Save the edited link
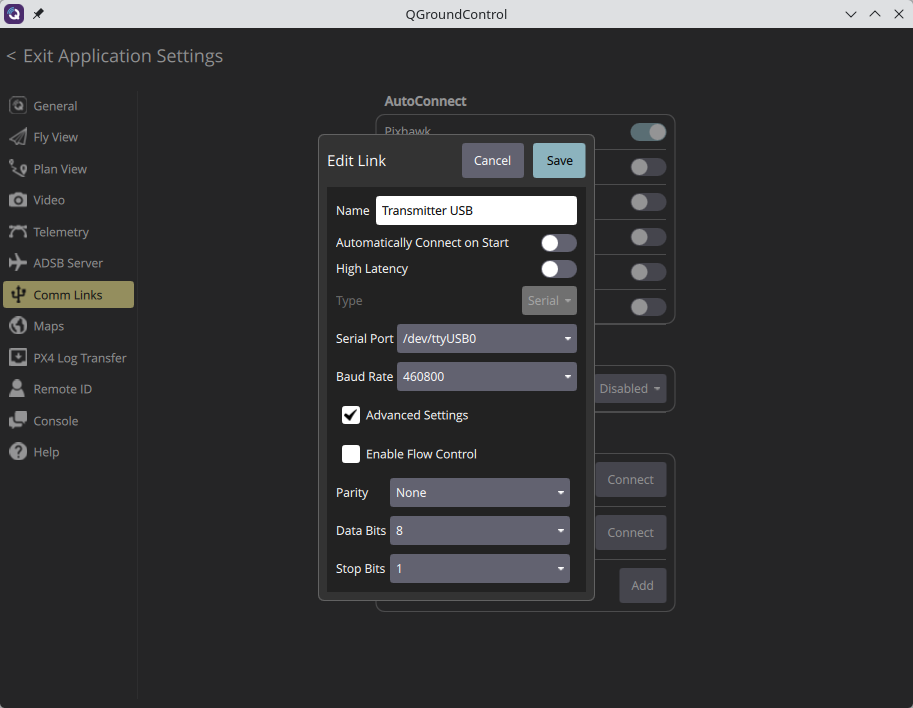 tap(559, 161)
